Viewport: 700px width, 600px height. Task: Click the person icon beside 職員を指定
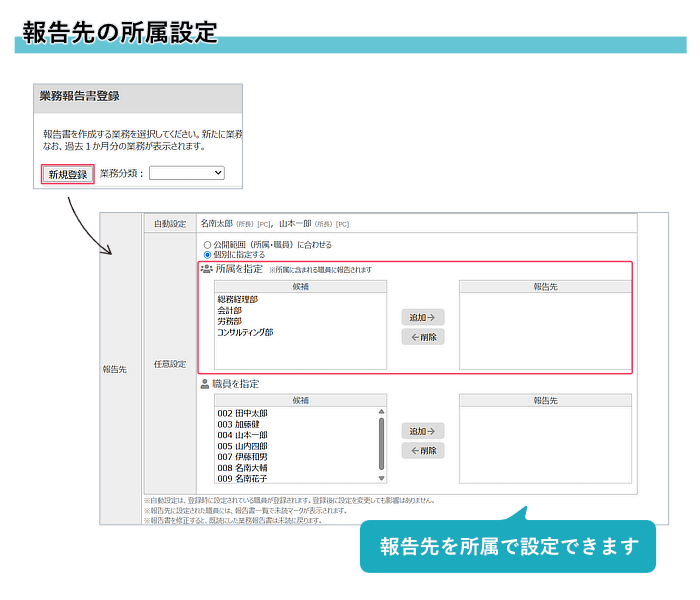pos(206,383)
